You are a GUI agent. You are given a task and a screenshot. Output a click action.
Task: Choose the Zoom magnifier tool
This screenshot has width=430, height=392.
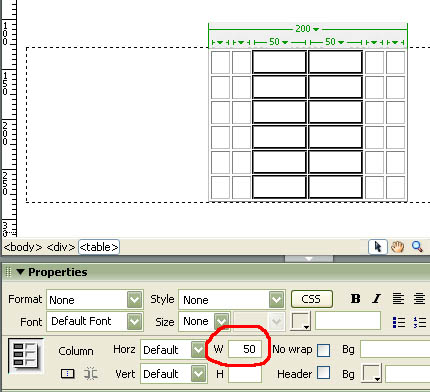(417, 247)
